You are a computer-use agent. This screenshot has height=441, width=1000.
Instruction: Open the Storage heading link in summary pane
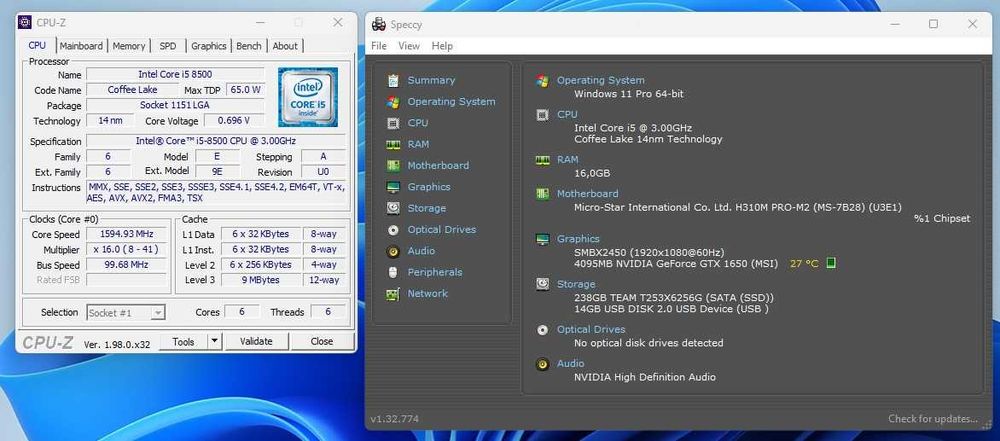(576, 284)
